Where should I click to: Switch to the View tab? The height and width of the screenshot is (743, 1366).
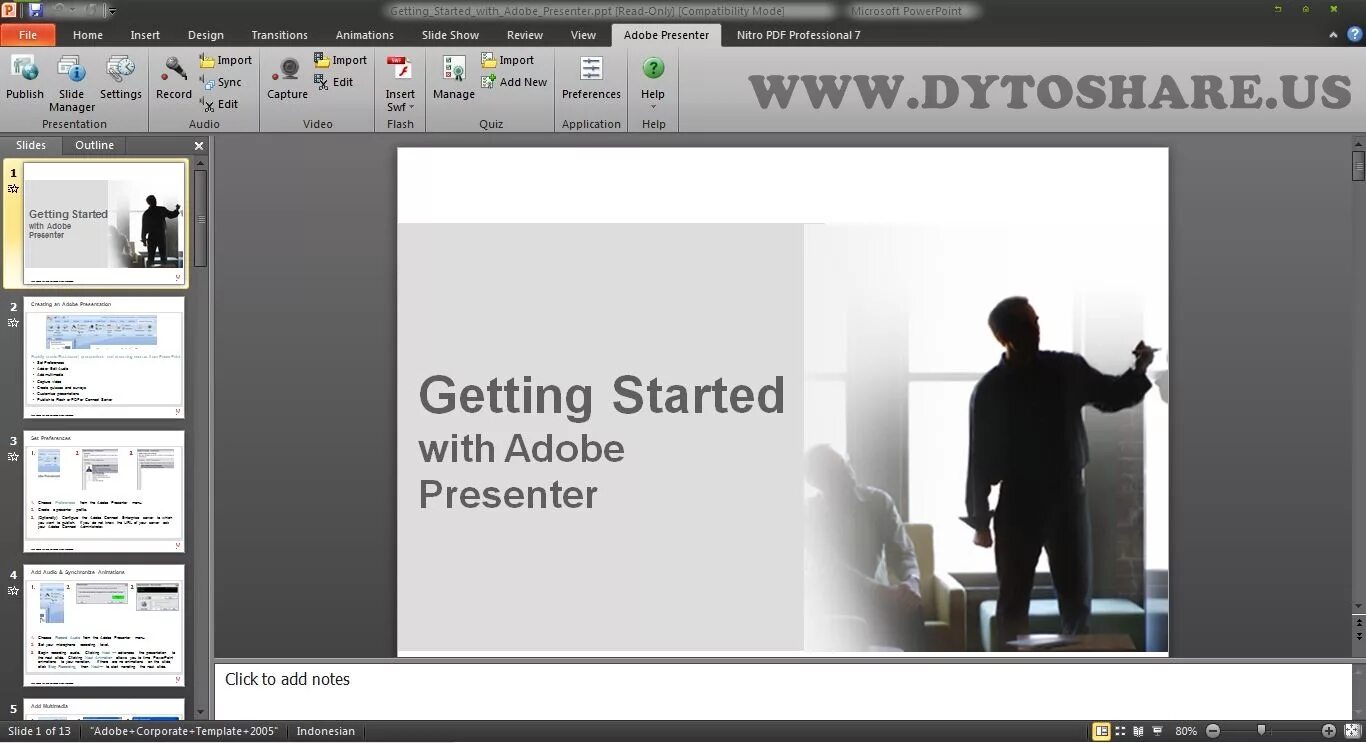coord(583,35)
